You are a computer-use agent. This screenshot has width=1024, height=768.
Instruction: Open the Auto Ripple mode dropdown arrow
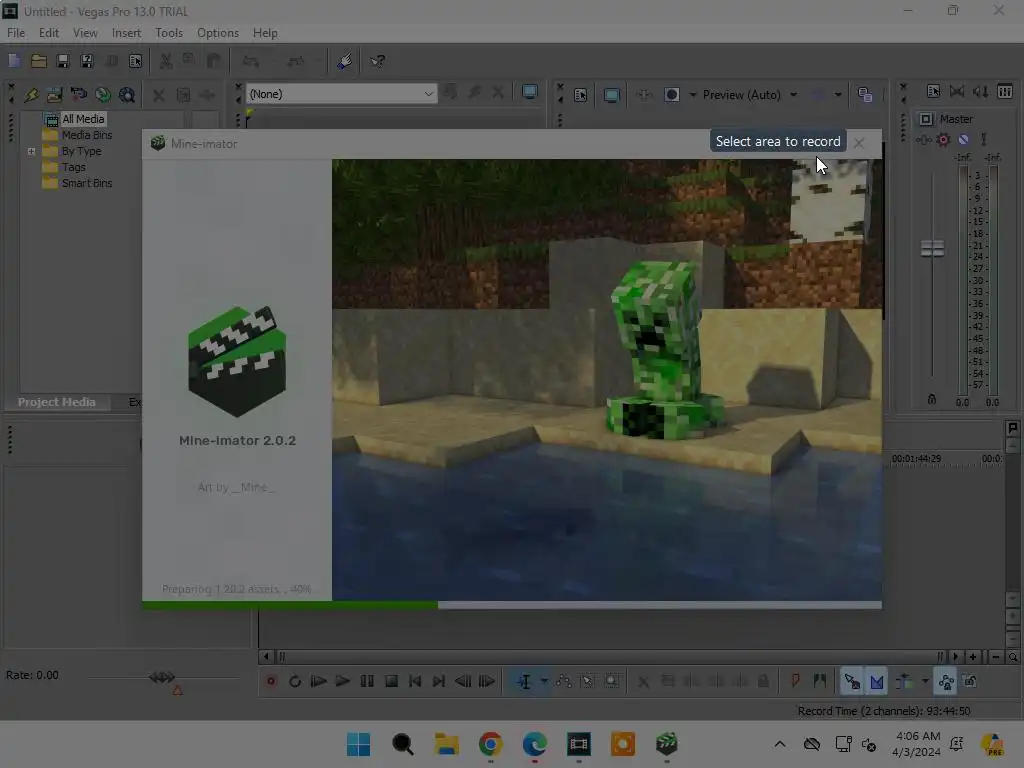[925, 681]
